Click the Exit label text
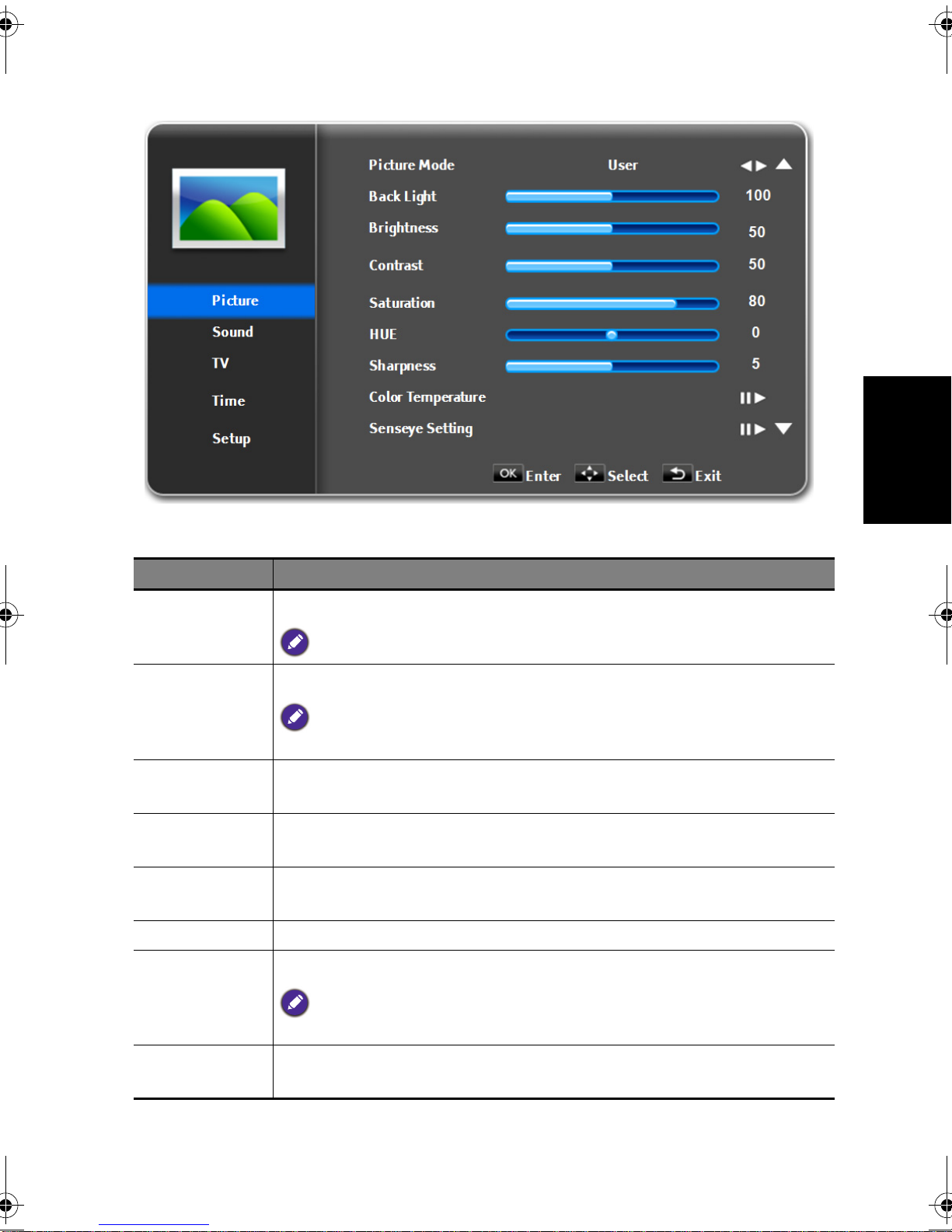 708,476
